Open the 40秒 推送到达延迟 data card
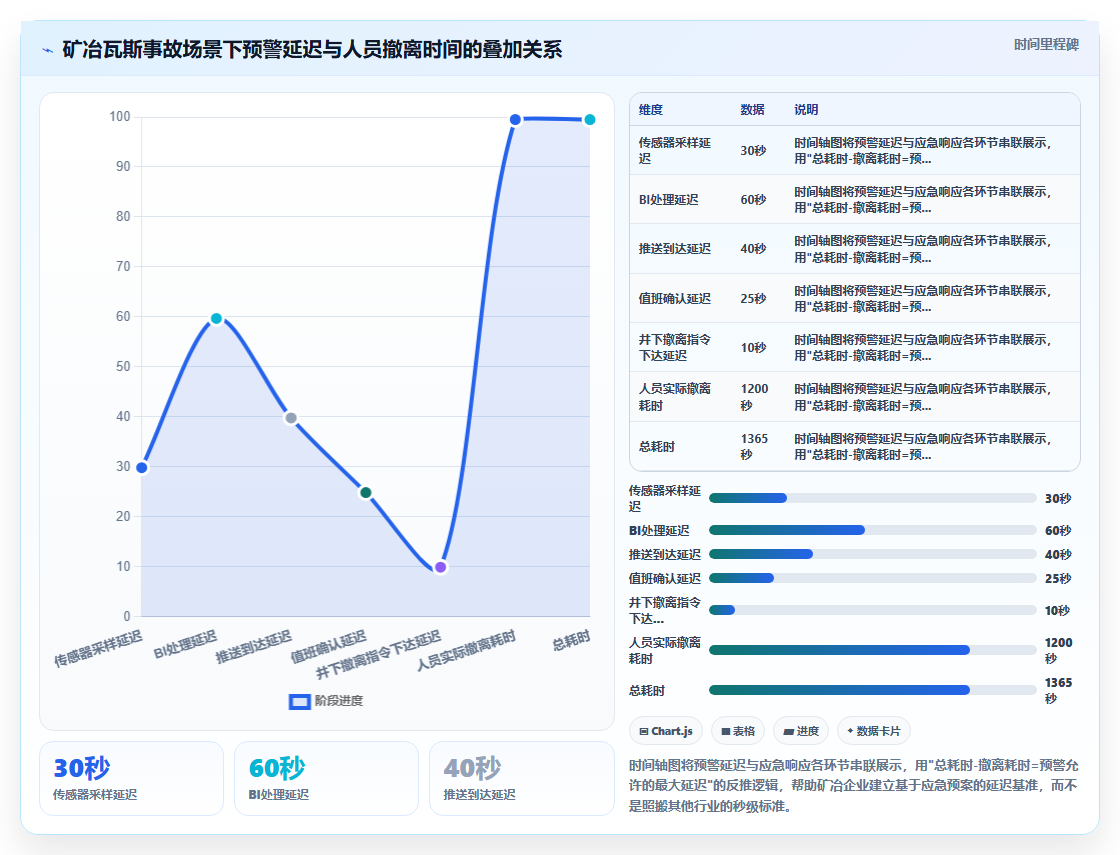The image size is (1120, 855). click(521, 779)
